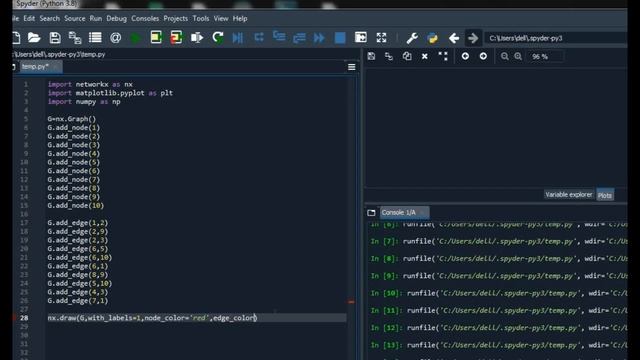Viewport: 640px width, 360px height.
Task: Click the nx.draw line at line 28
Action: pos(152,318)
